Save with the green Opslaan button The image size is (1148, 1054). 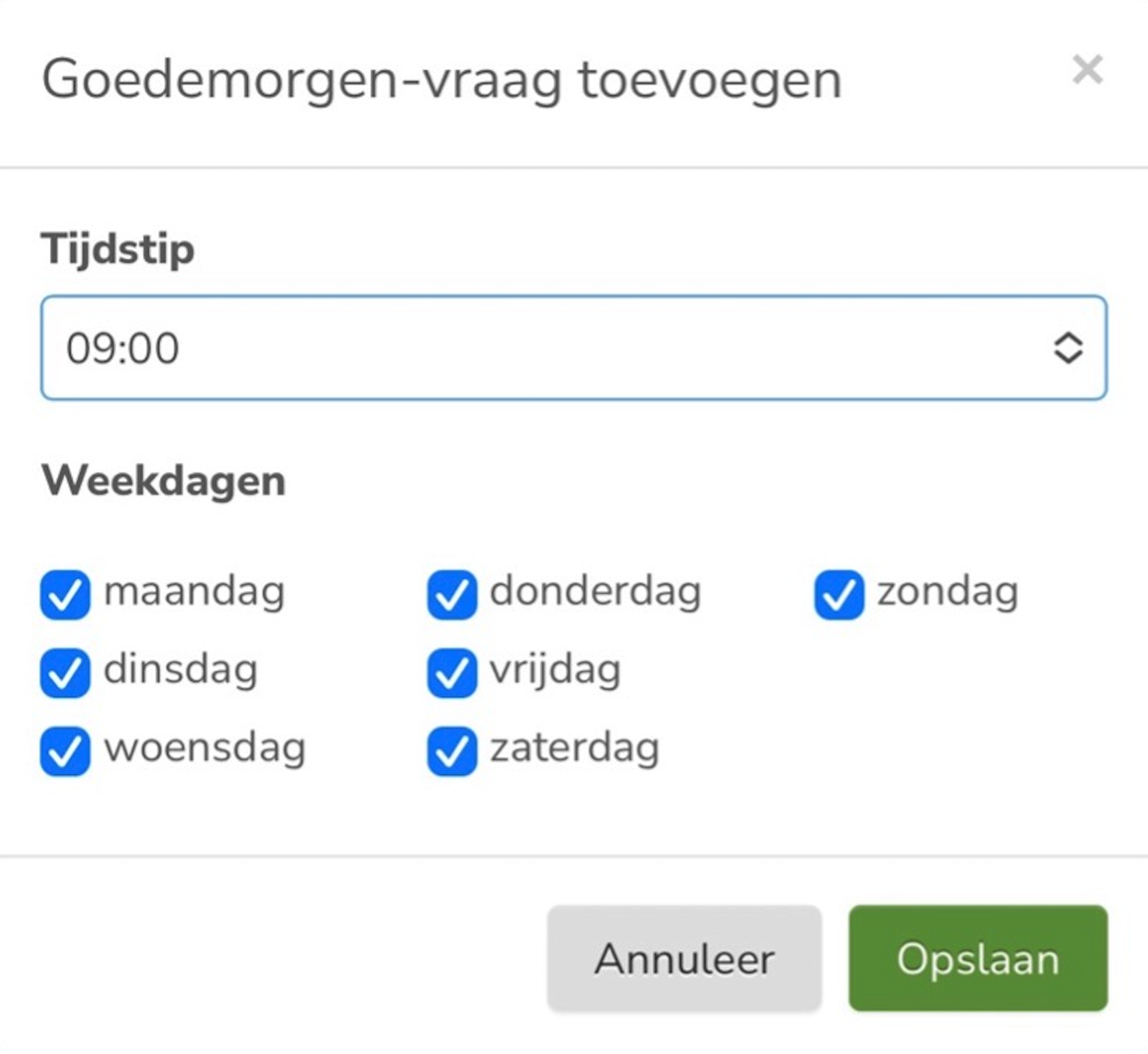click(x=978, y=958)
